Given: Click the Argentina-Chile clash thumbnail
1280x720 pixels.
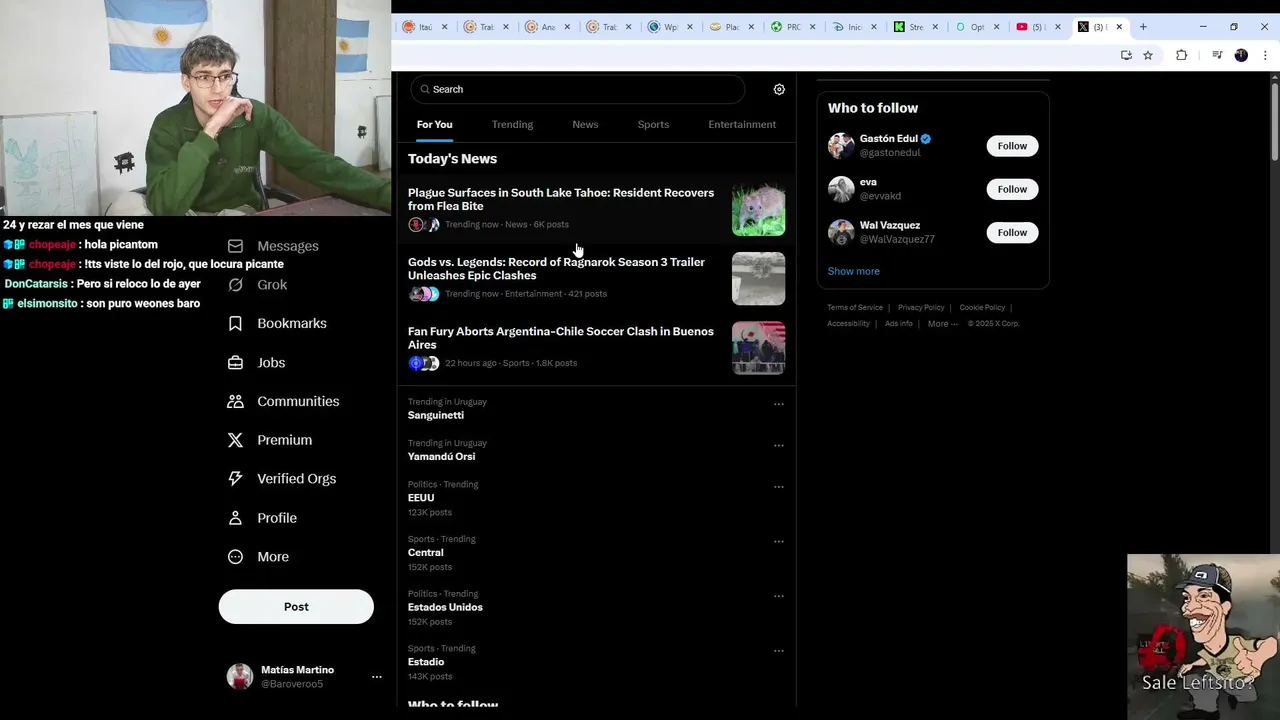Looking at the screenshot, I should click(758, 348).
